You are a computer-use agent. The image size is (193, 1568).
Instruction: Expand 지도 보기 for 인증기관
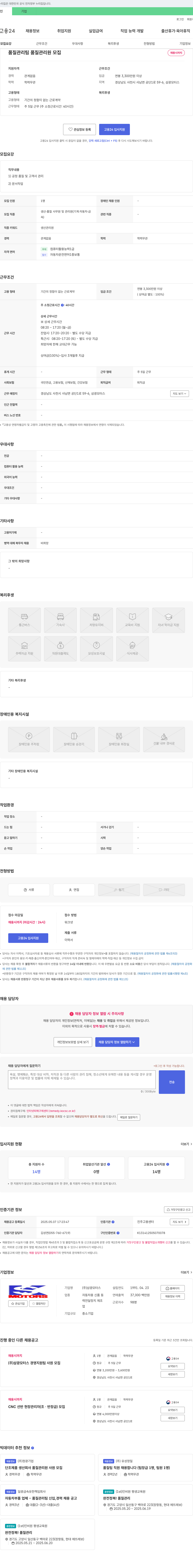pyautogui.click(x=179, y=1222)
